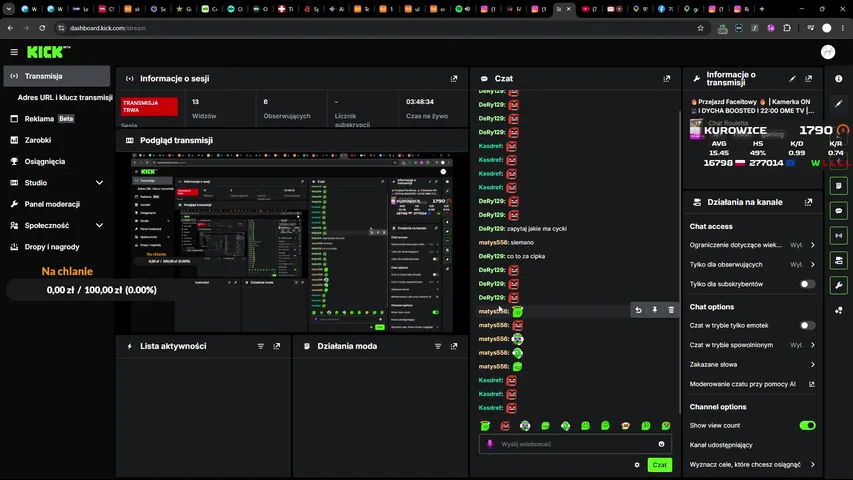Pick the red angry emote in quick bar
Image resolution: width=853 pixels, height=480 pixels.
click(505, 426)
